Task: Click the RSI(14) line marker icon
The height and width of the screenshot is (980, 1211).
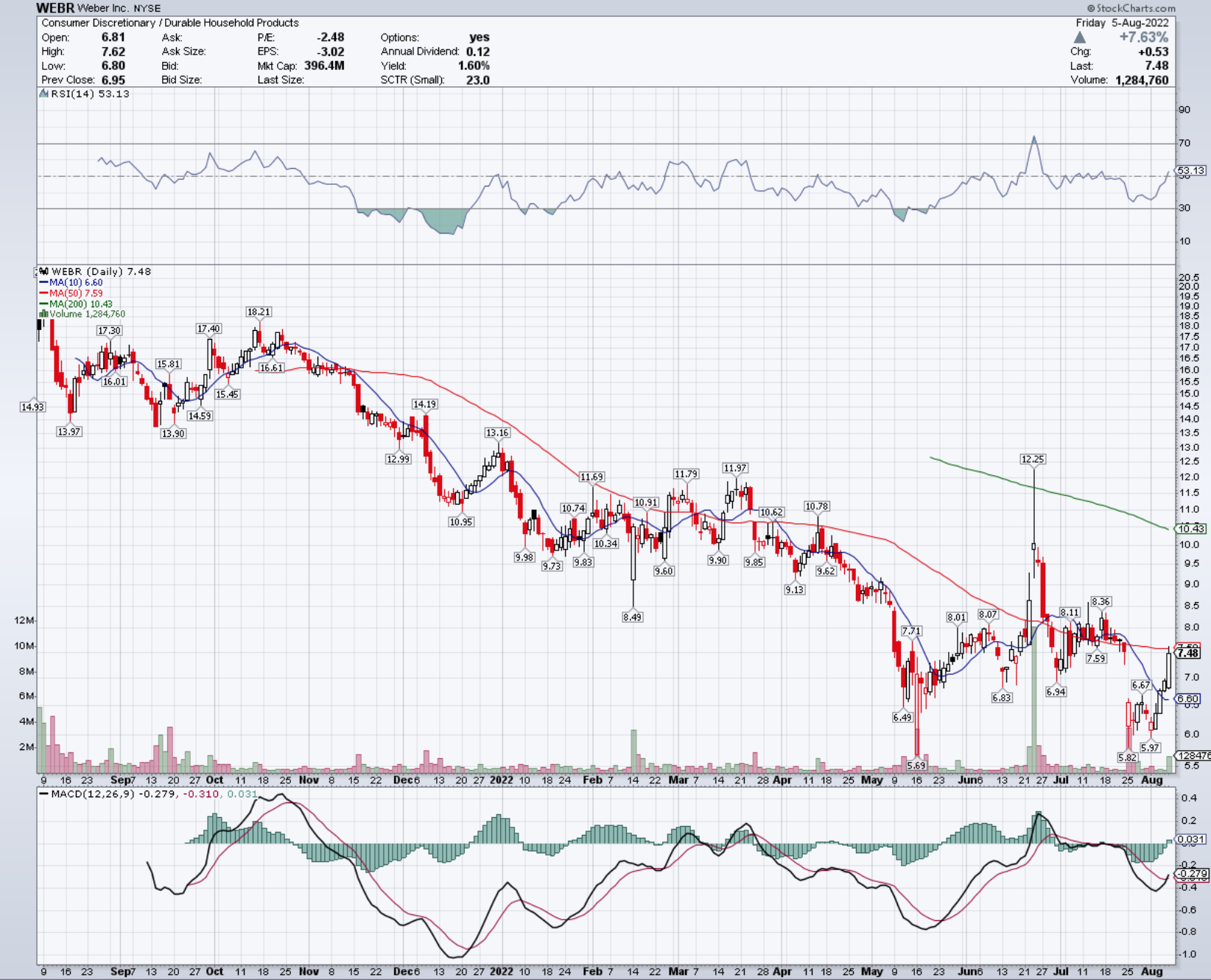Action: (44, 94)
